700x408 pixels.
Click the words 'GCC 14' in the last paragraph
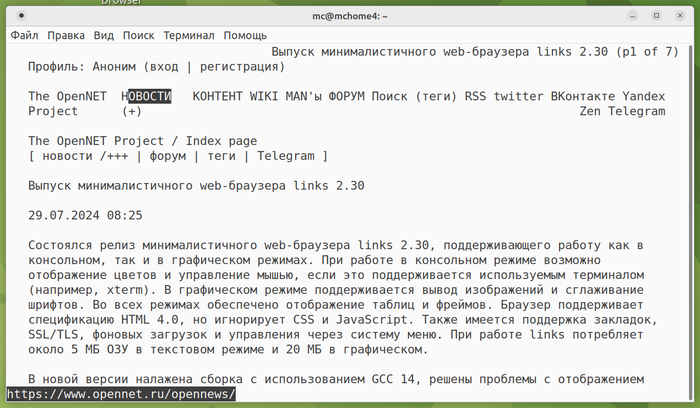click(393, 379)
